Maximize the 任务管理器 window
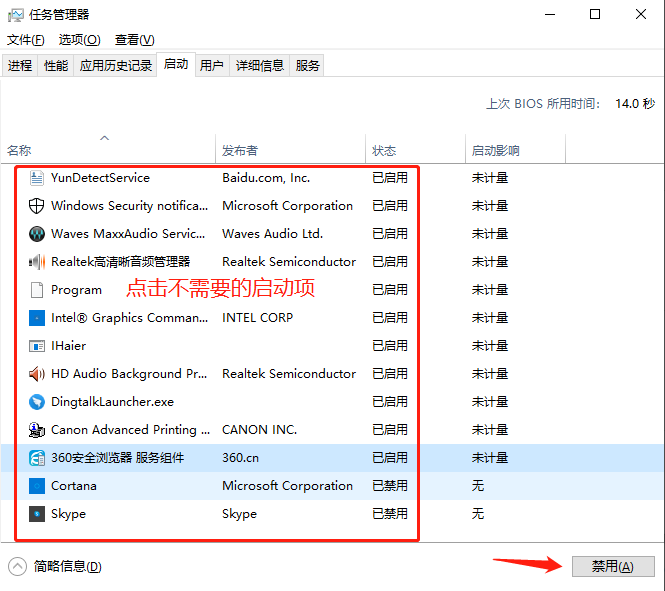This screenshot has width=665, height=591. tap(595, 14)
